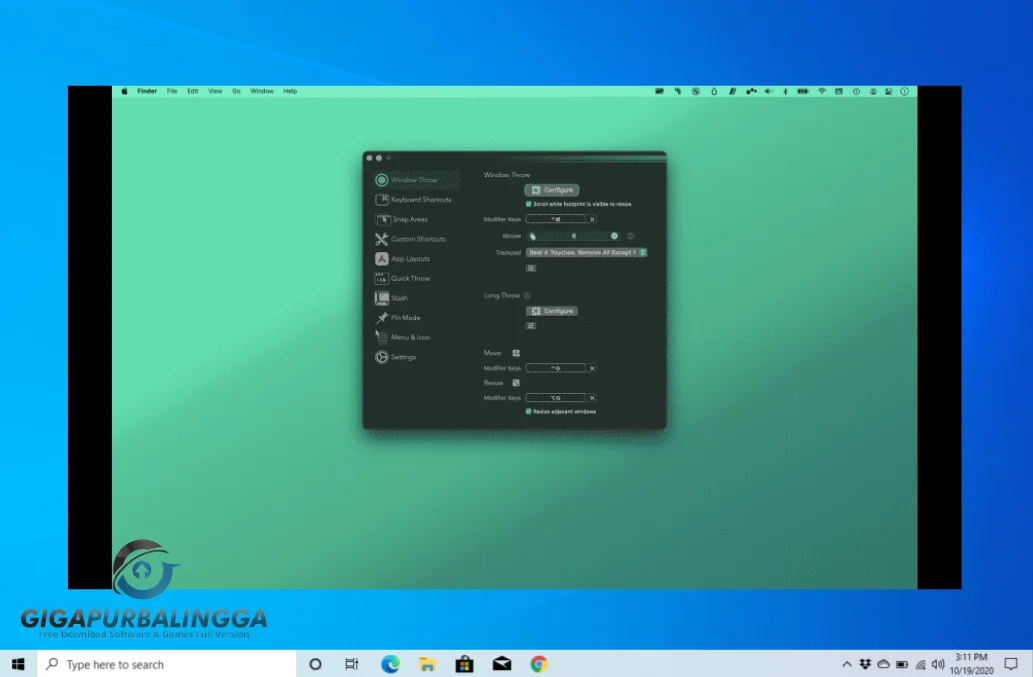Screen dimensions: 1033x677
Task: Open the Window menu in the menu bar
Action: (261, 91)
